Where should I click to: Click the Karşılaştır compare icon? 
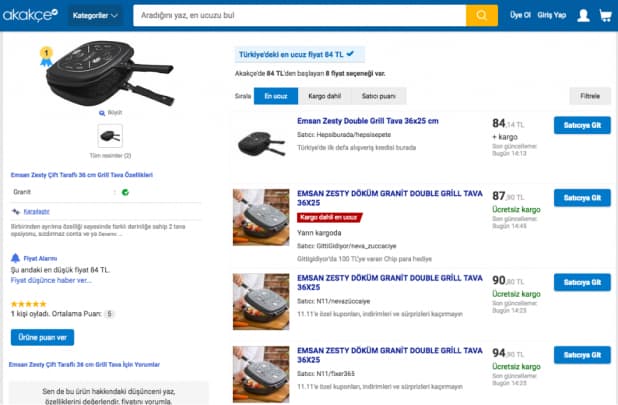tap(15, 212)
